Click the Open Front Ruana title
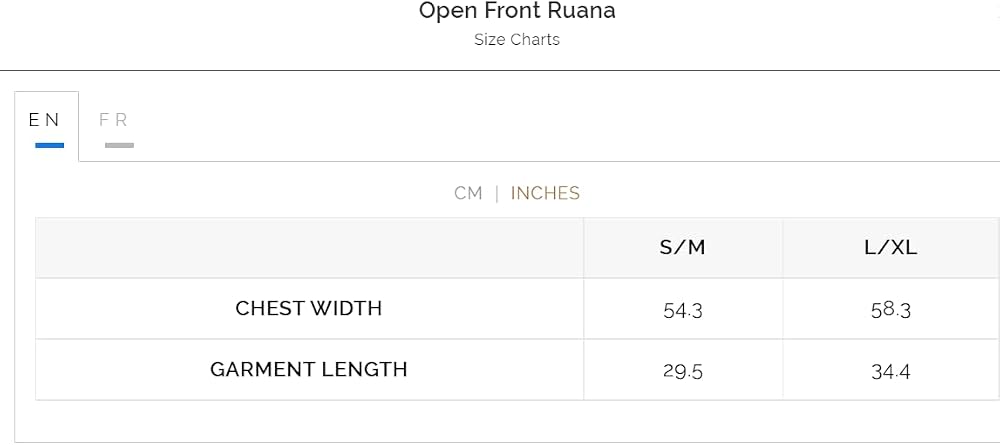Screen dimensions: 1000x445 517,11
